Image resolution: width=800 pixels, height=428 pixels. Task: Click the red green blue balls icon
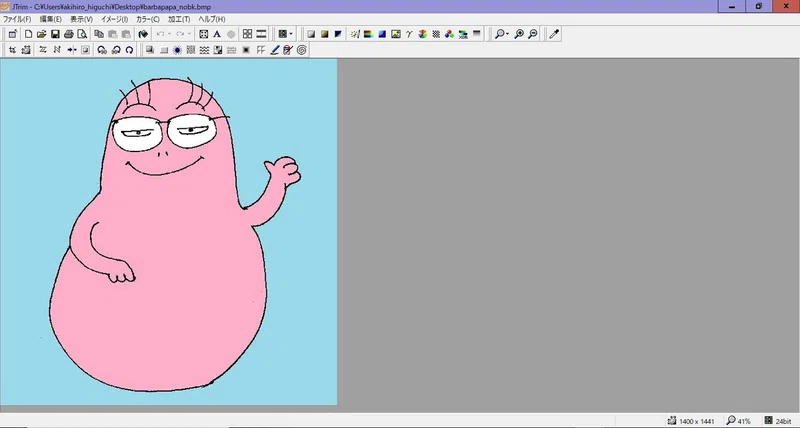[x=449, y=34]
